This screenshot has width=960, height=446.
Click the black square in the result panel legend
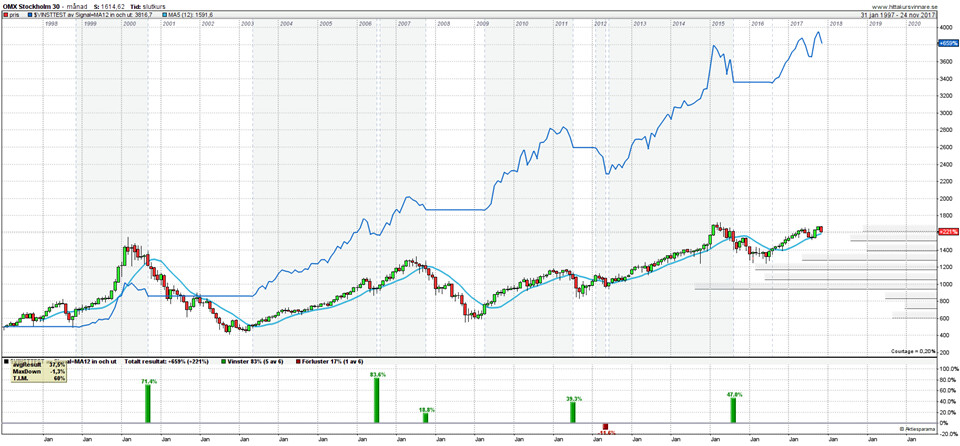[x=6, y=361]
